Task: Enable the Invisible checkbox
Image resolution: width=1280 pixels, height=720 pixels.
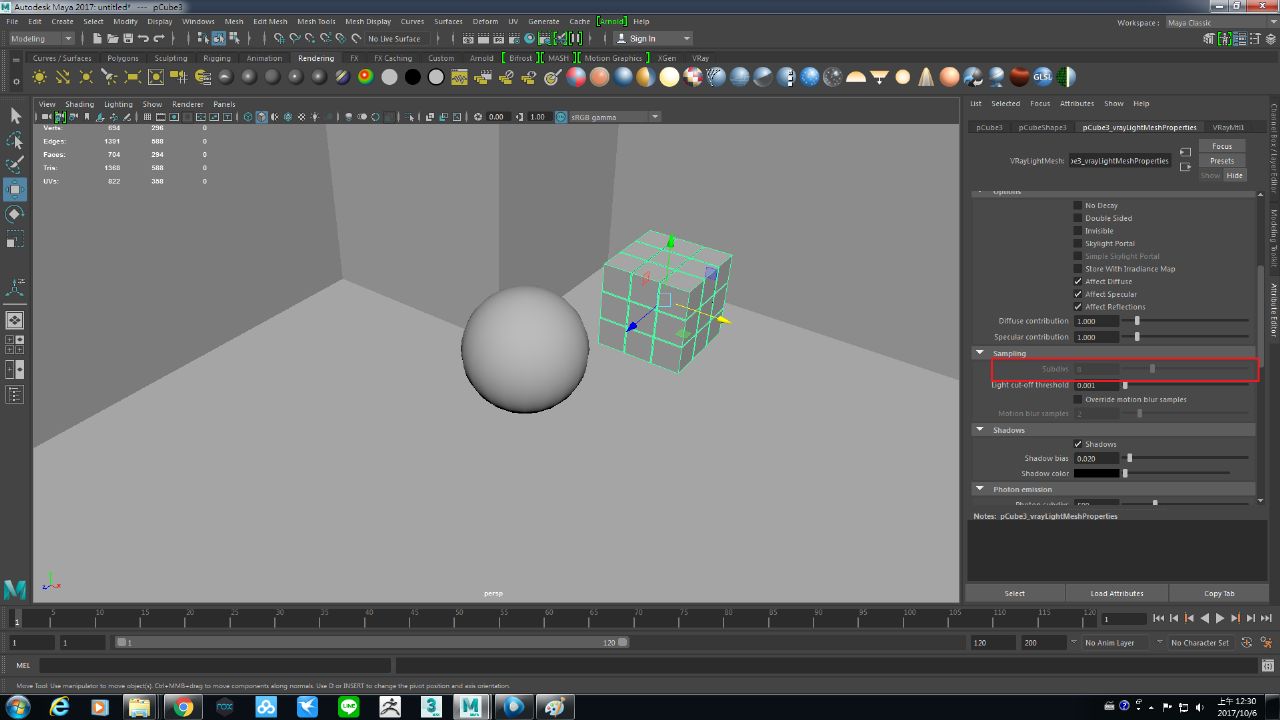Action: tap(1078, 231)
